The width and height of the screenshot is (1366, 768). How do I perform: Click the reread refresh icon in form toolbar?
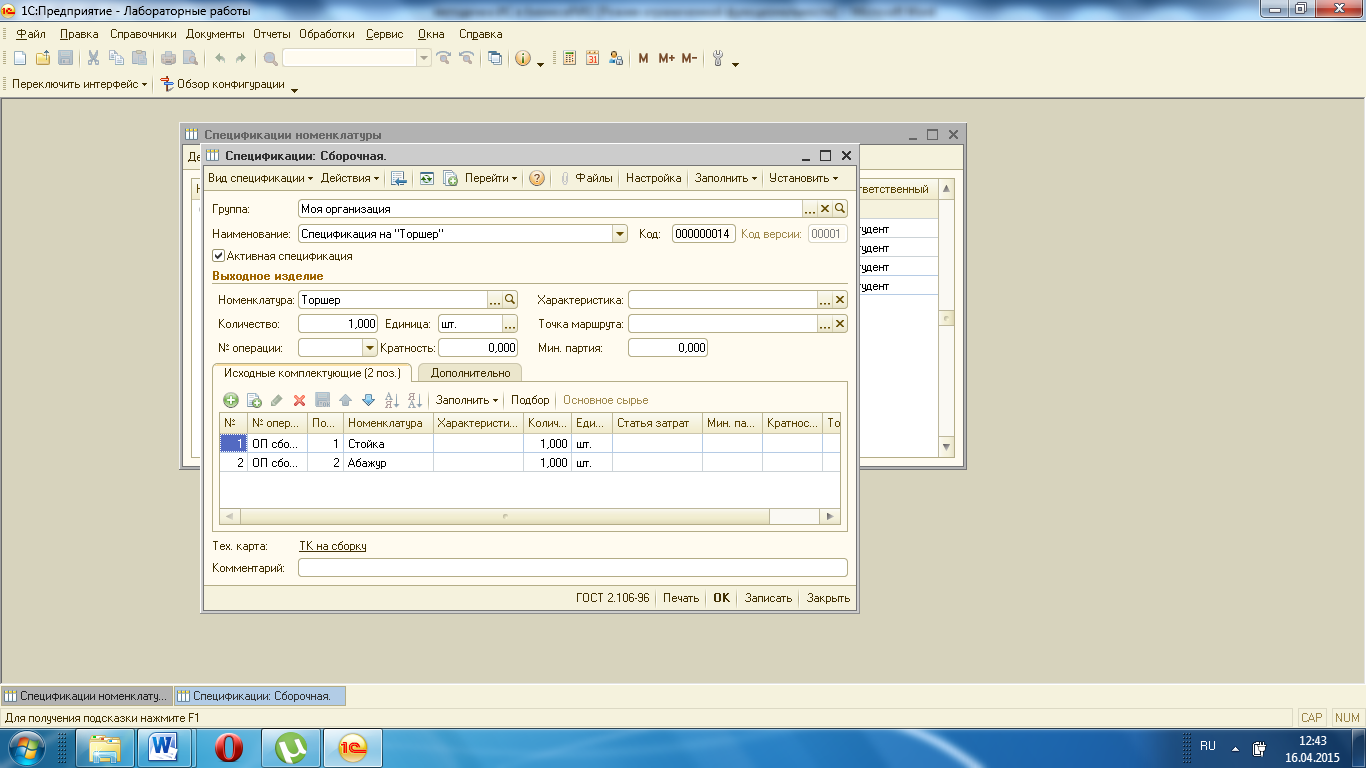tap(427, 178)
